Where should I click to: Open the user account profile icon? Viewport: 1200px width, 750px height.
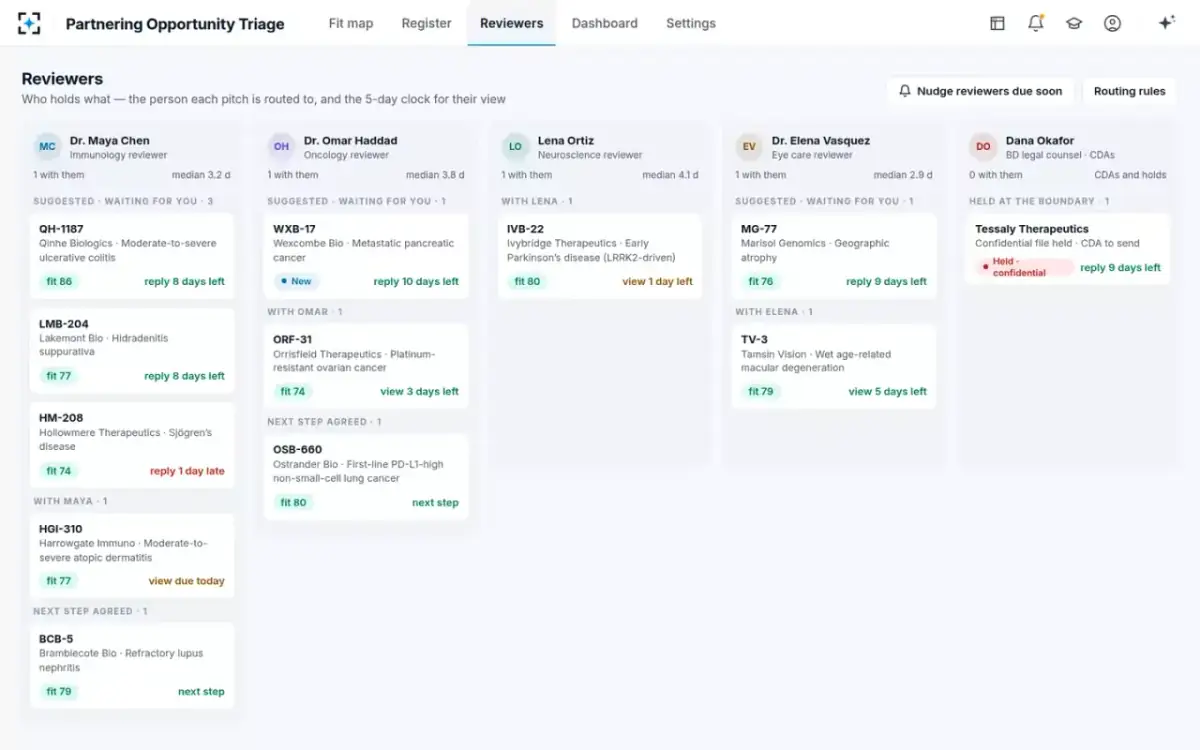[1112, 23]
